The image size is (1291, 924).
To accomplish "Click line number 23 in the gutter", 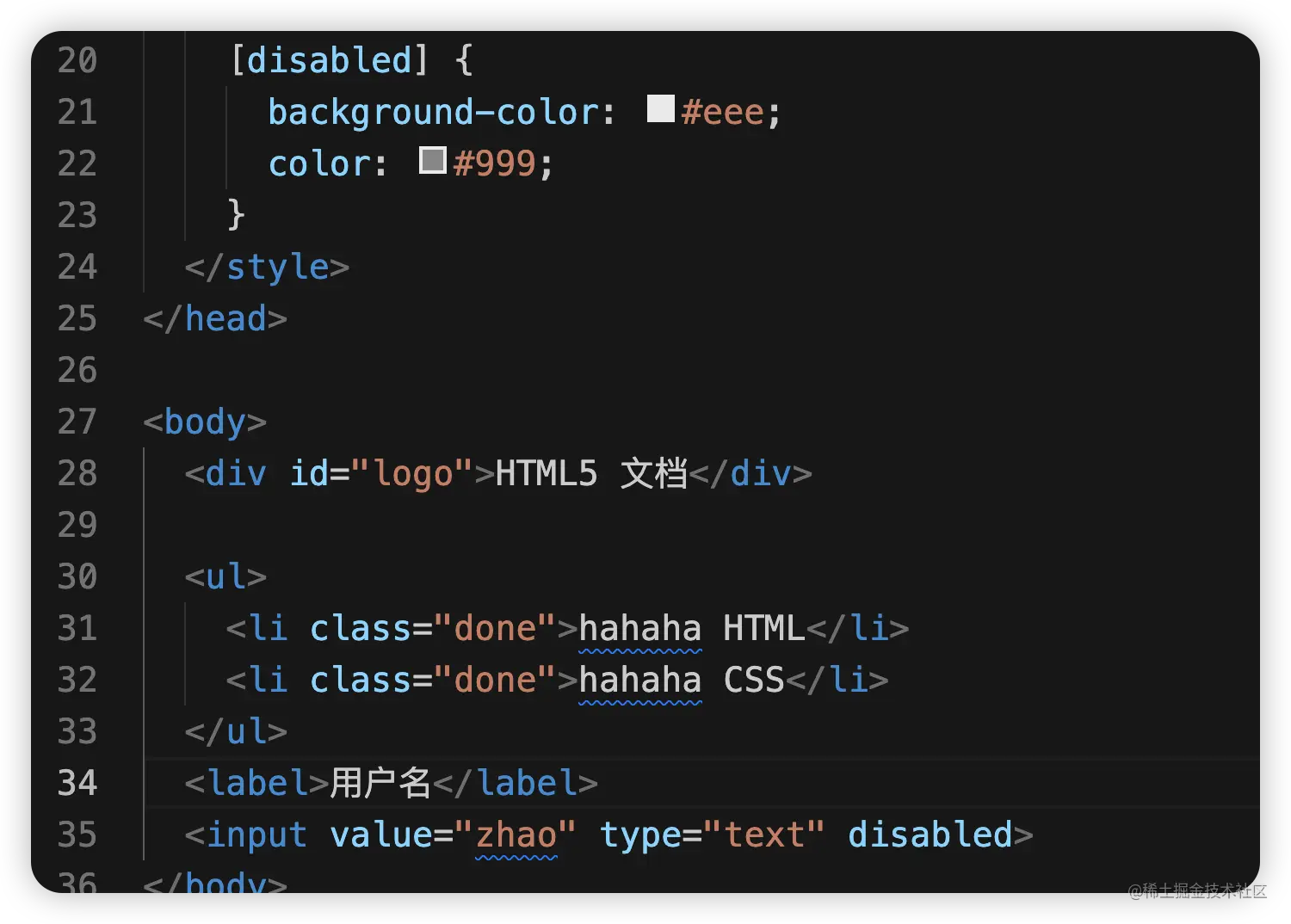I will (x=77, y=215).
